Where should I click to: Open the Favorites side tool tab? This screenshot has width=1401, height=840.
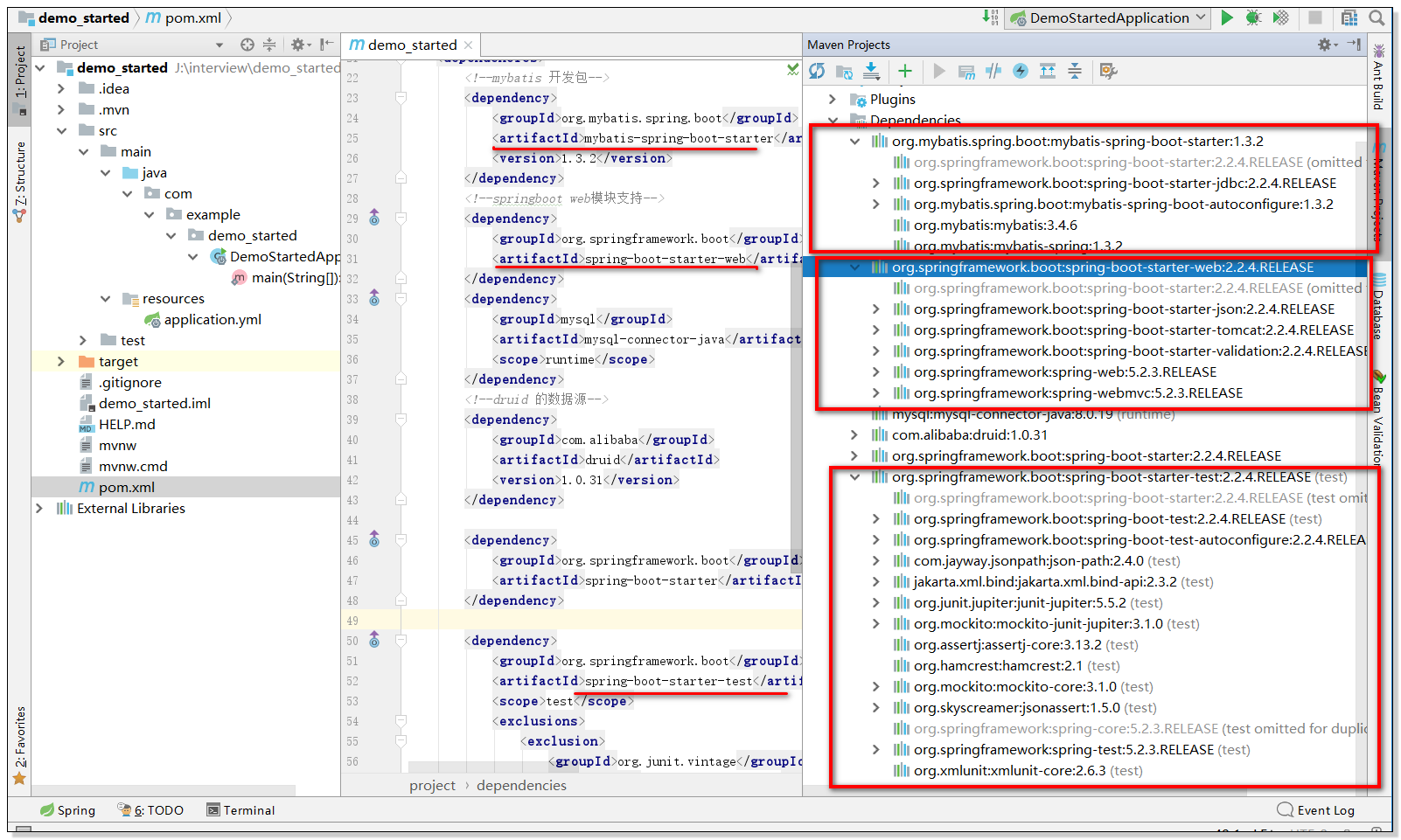[x=20, y=745]
